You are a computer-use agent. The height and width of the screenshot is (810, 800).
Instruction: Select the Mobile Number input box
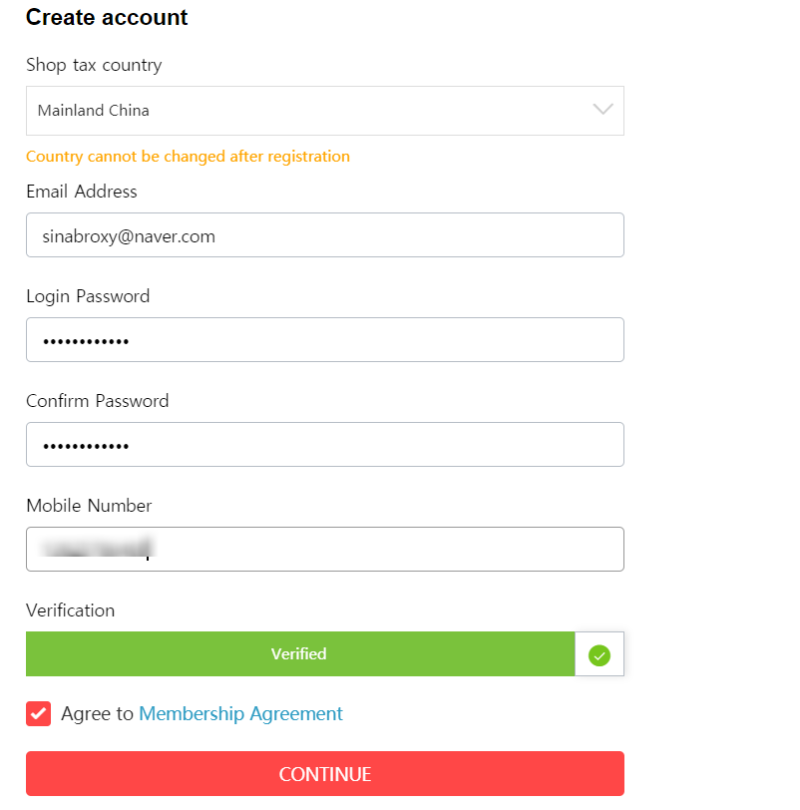pyautogui.click(x=325, y=549)
